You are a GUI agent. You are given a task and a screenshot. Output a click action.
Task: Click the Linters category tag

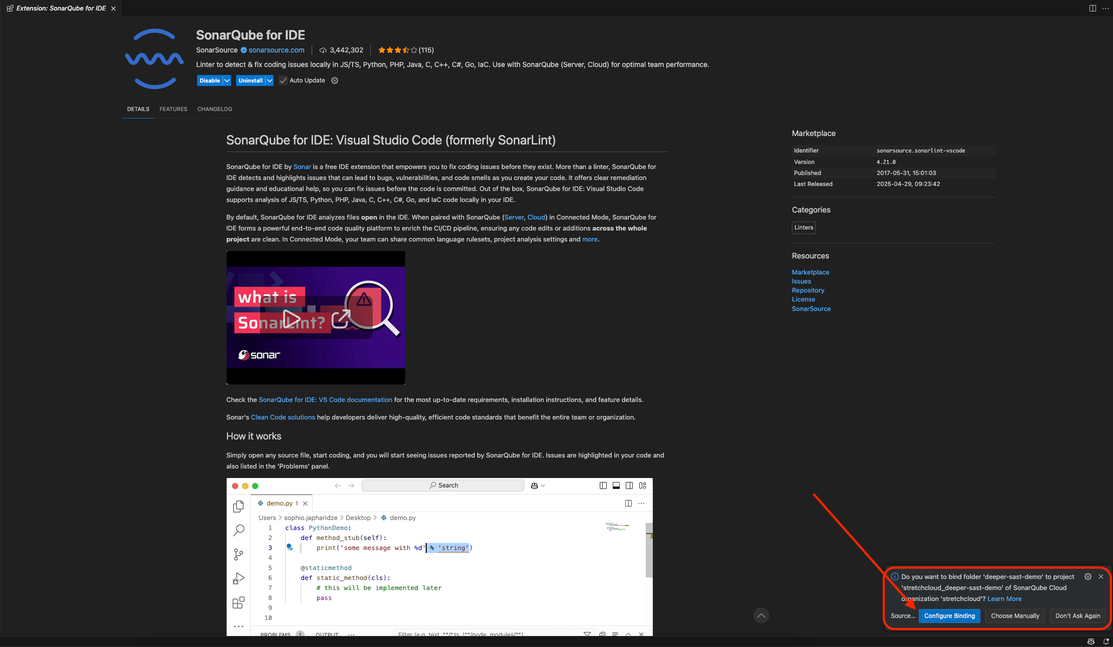(804, 227)
